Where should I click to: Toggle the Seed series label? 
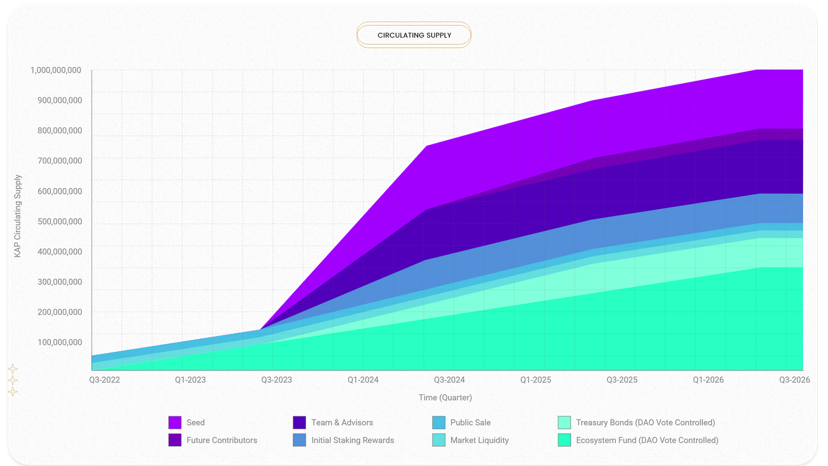click(195, 423)
